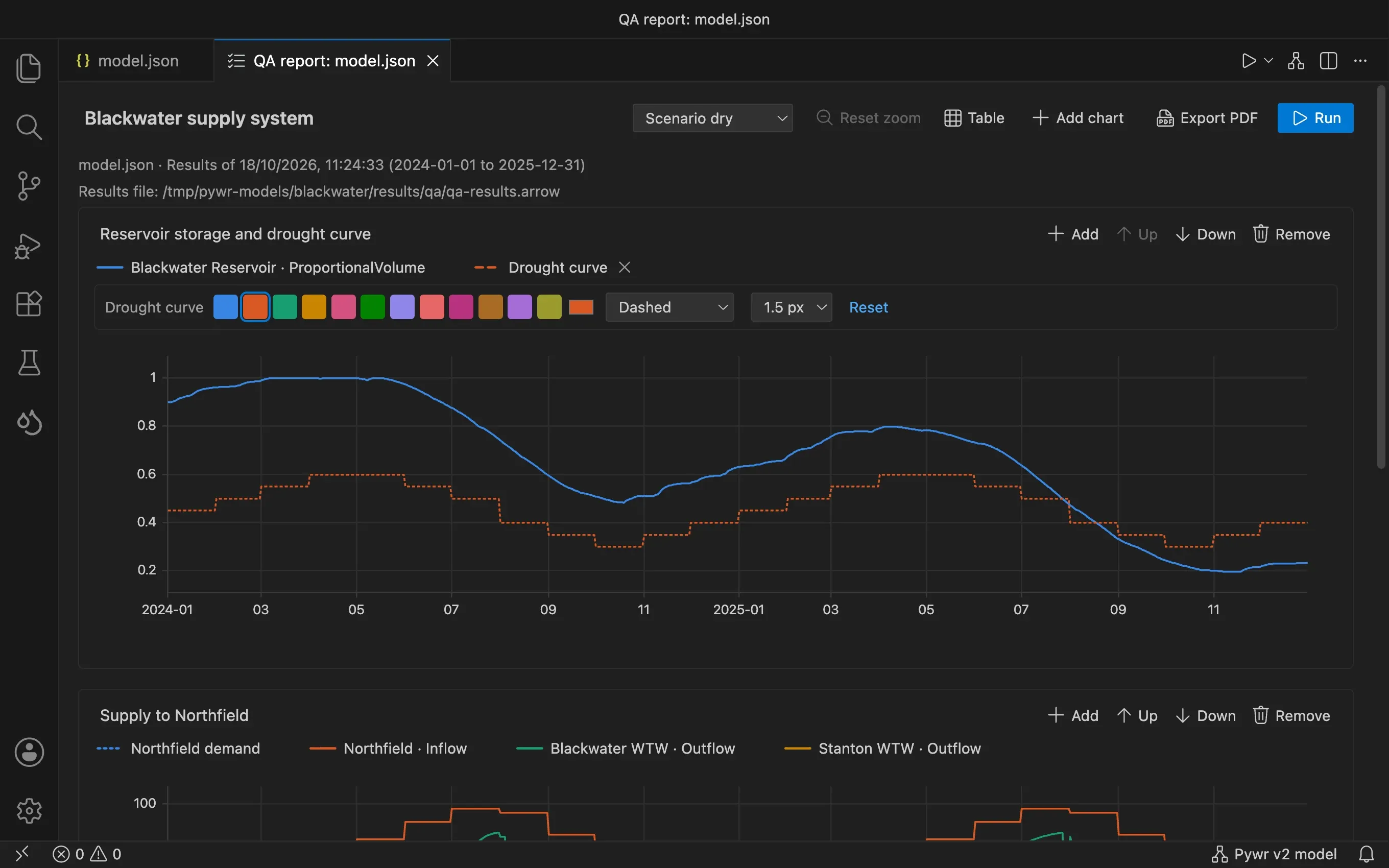Open the Manage gear icon
1389x868 pixels.
(x=29, y=811)
